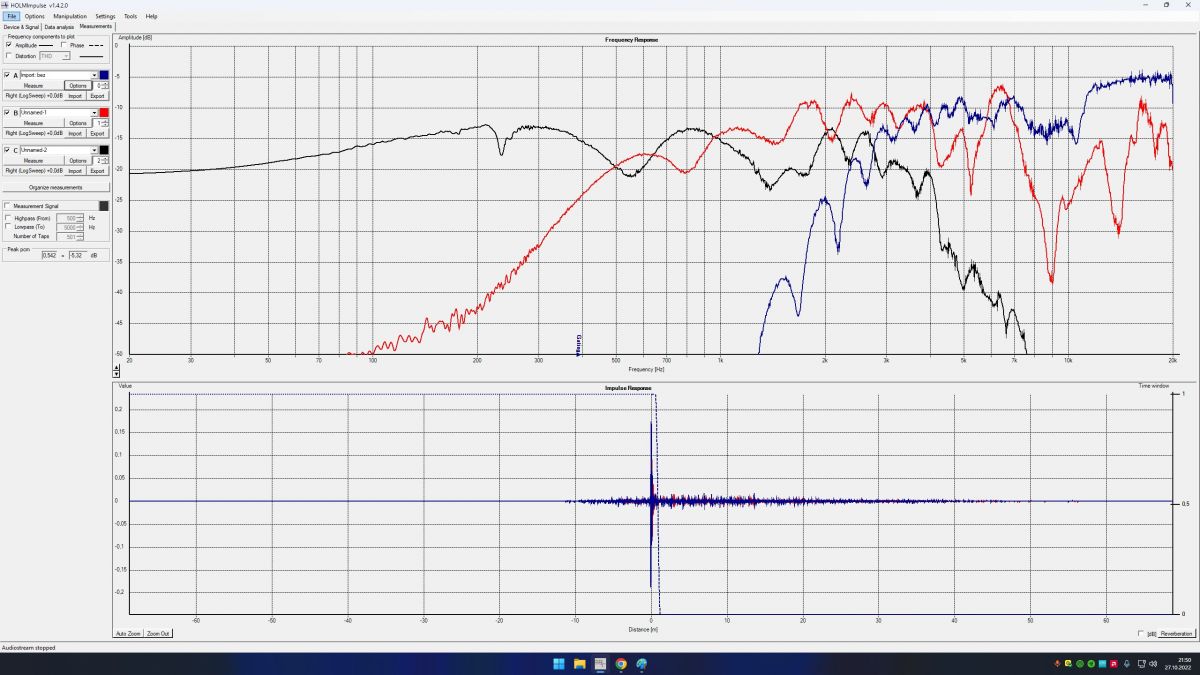Enable the Distortion plot checkbox
The height and width of the screenshot is (675, 1200).
9,56
